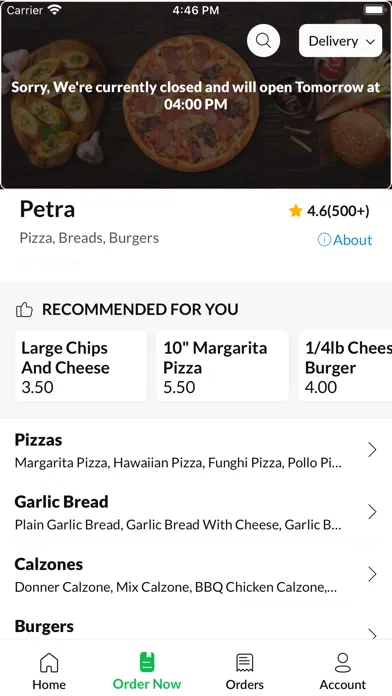Expand the Calzones category chevron

pyautogui.click(x=372, y=574)
